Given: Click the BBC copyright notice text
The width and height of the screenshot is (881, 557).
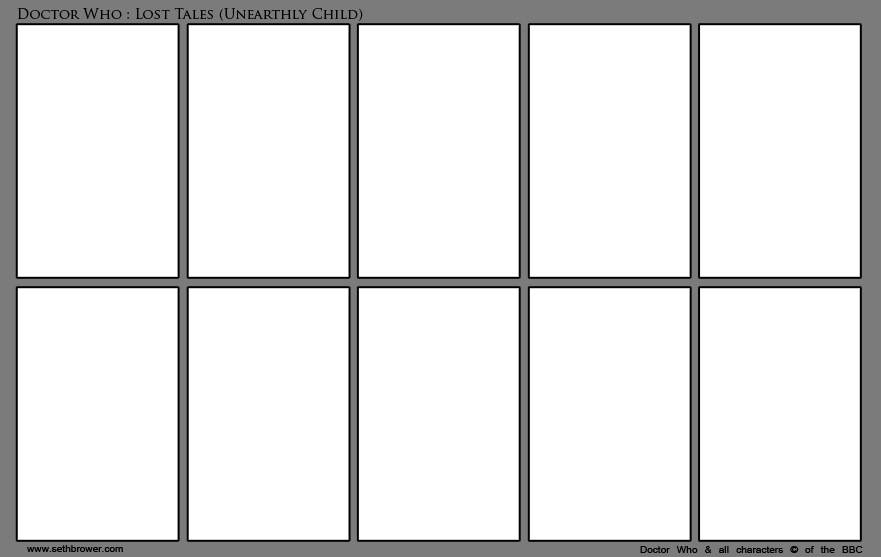Looking at the screenshot, I should (x=751, y=549).
